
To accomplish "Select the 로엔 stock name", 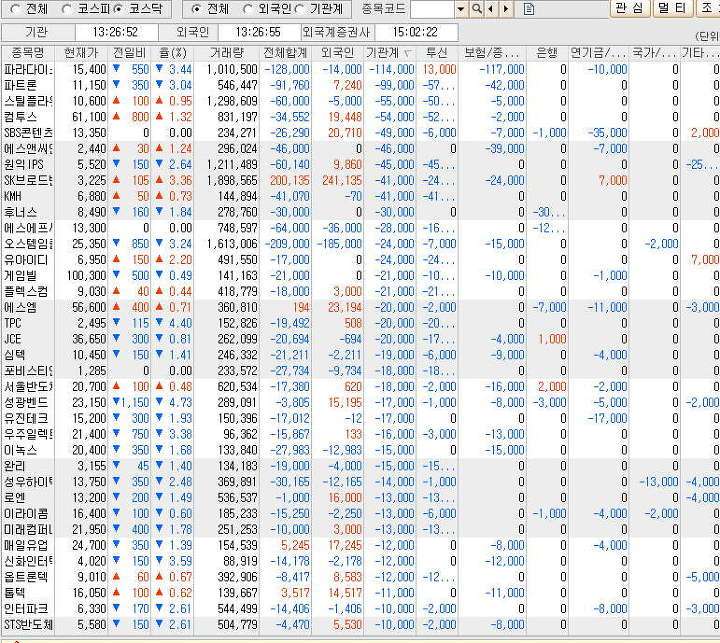I will 14,497.
